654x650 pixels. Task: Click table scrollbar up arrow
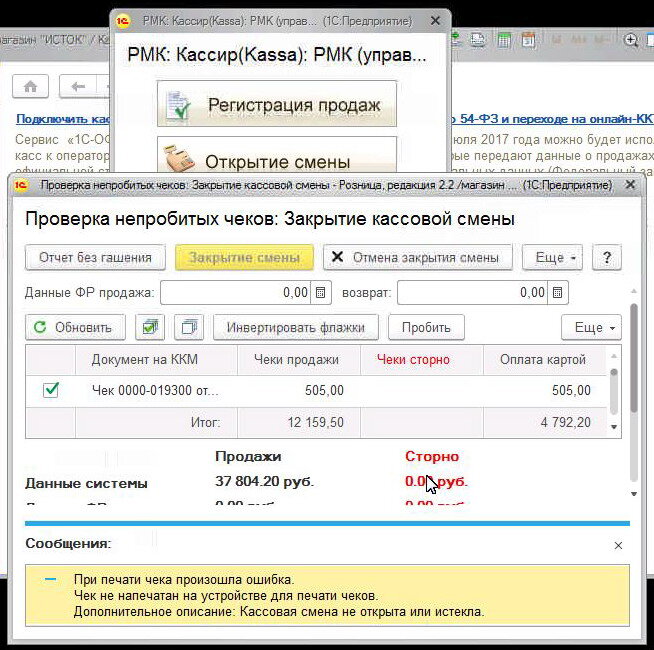614,356
